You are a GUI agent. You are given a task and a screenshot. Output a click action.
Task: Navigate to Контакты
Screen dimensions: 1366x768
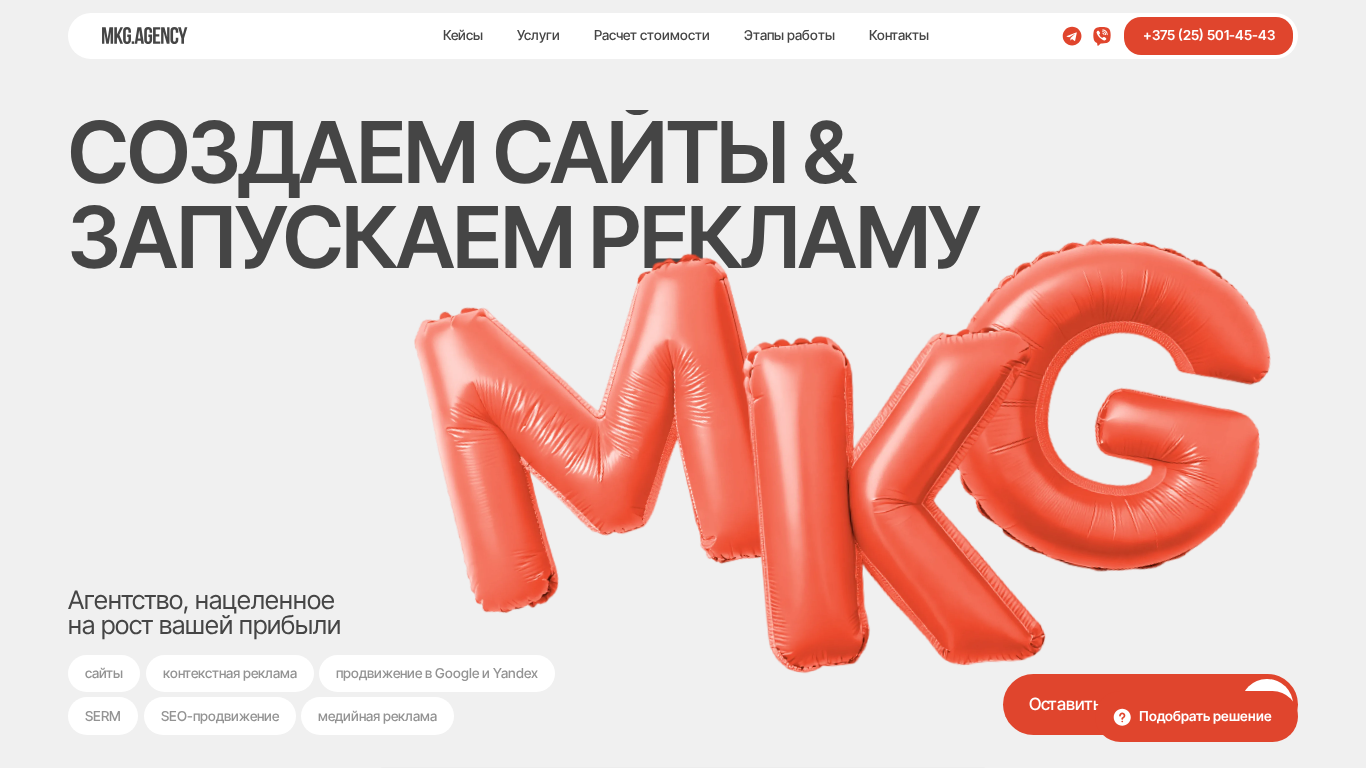[x=899, y=36]
